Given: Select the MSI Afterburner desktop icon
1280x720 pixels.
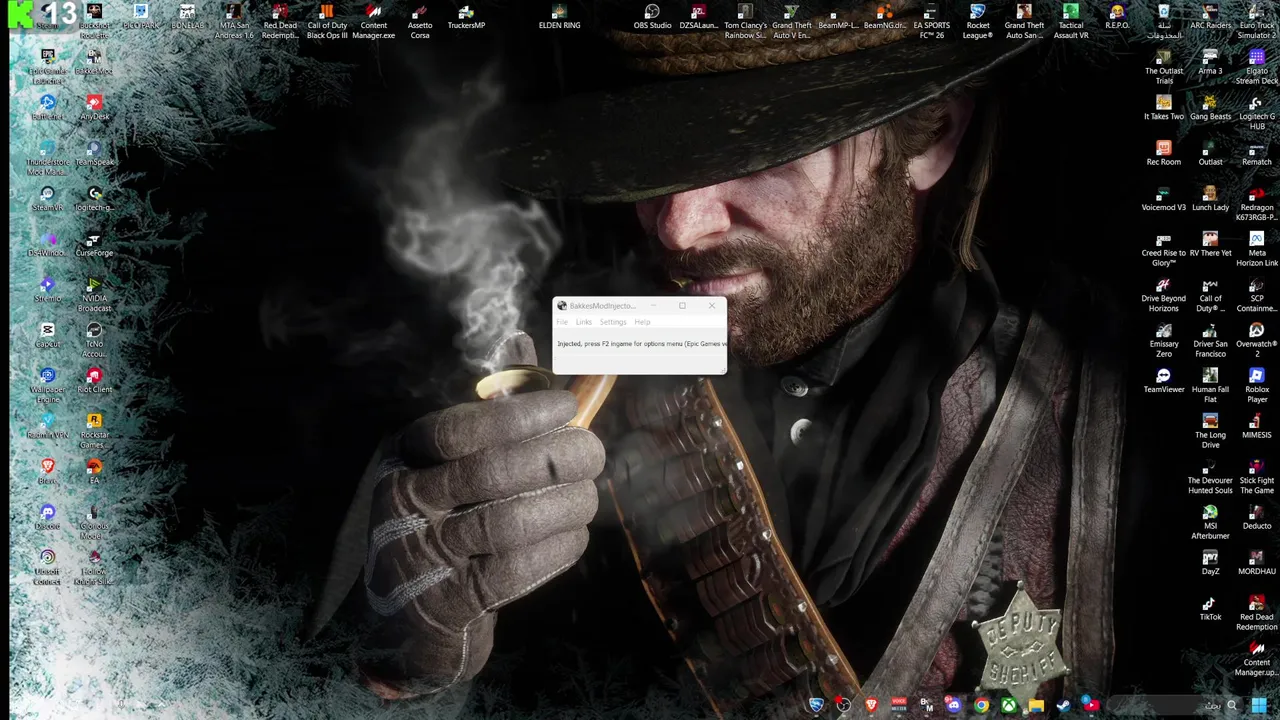Looking at the screenshot, I should click(x=1211, y=521).
